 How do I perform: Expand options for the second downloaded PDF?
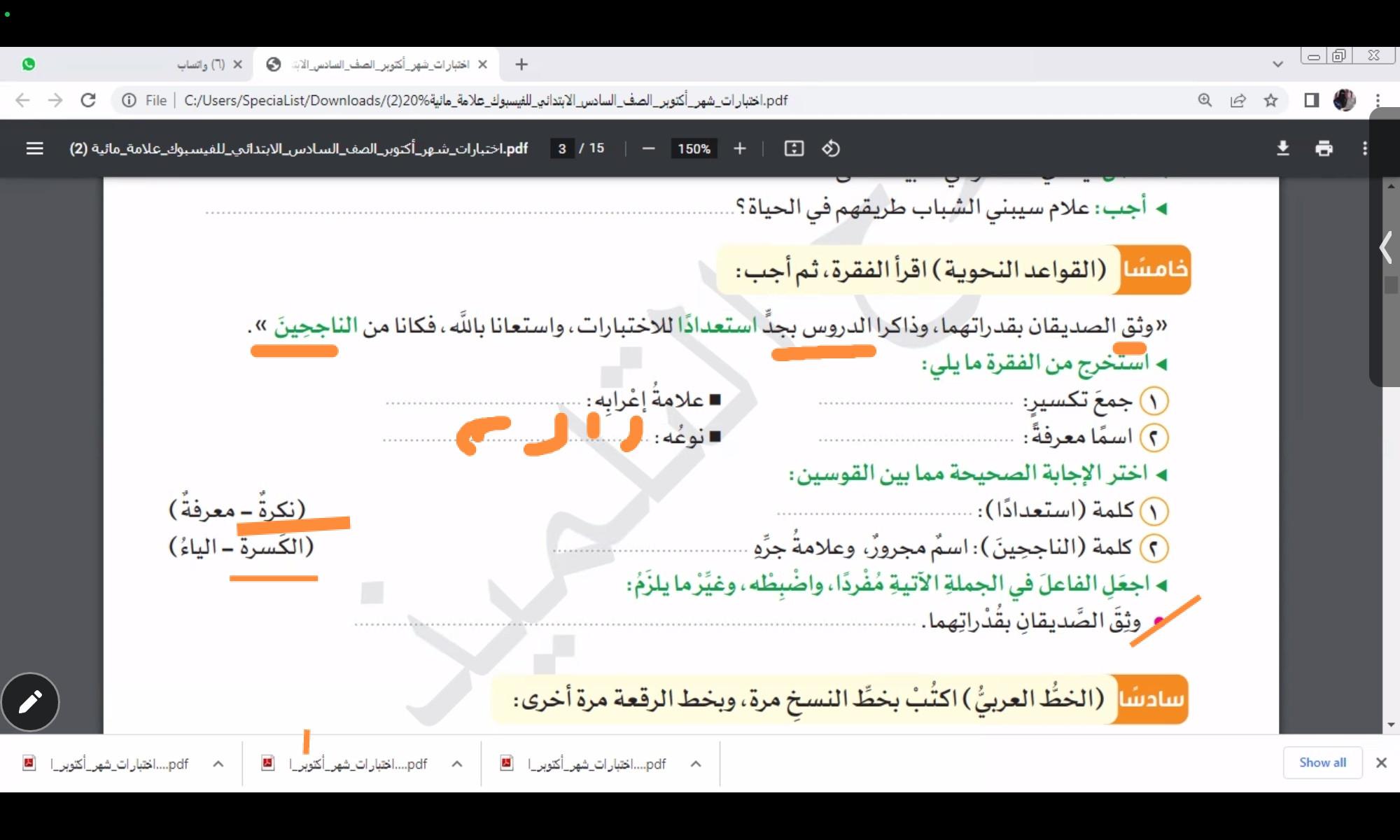457,764
